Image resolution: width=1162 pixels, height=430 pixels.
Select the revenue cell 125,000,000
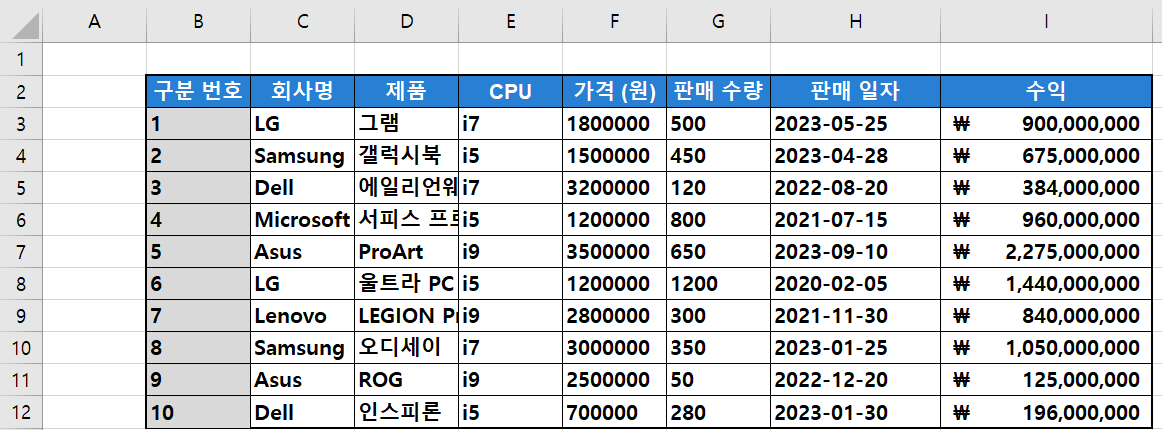1046,380
